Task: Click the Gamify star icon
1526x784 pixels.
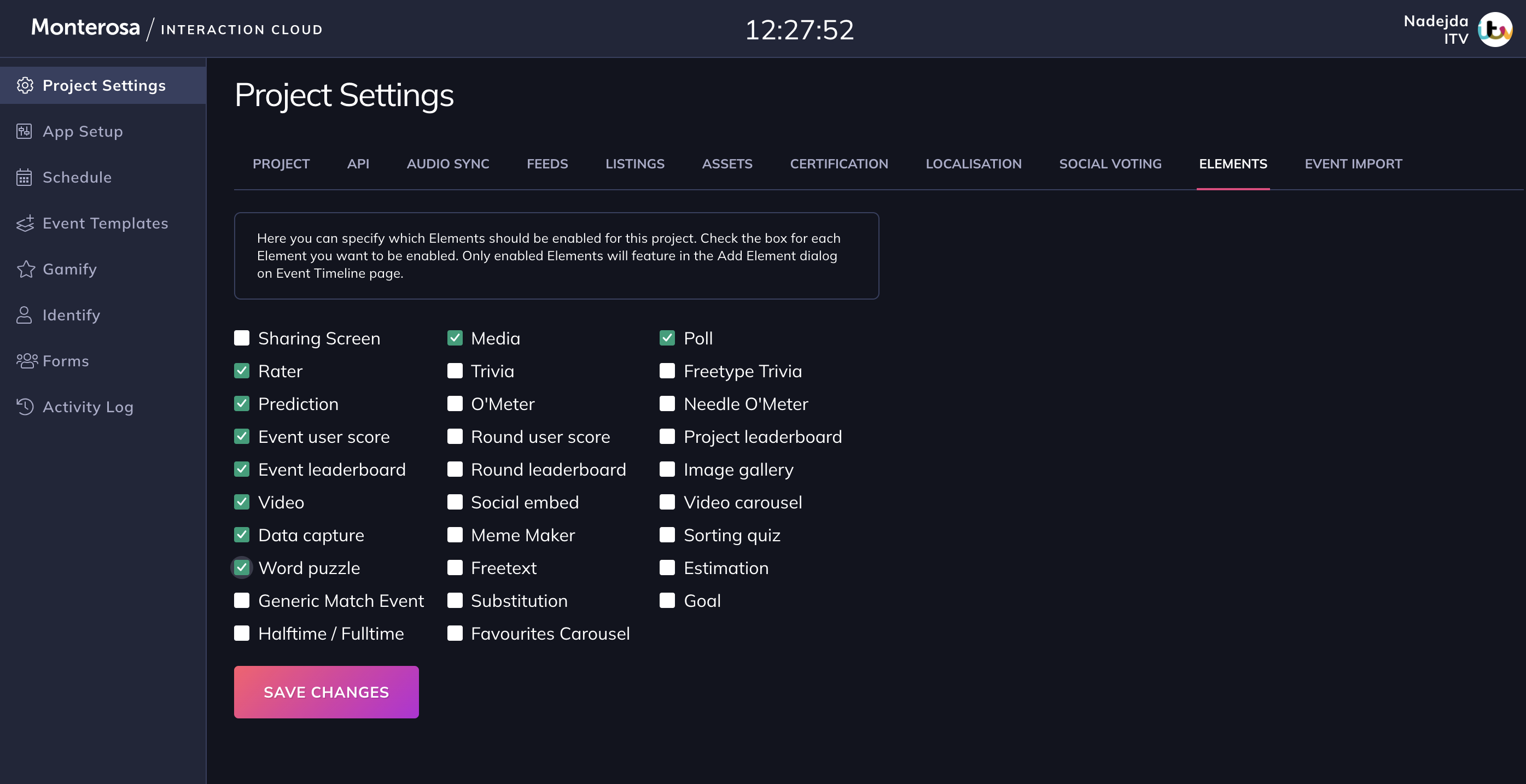Action: [26, 269]
